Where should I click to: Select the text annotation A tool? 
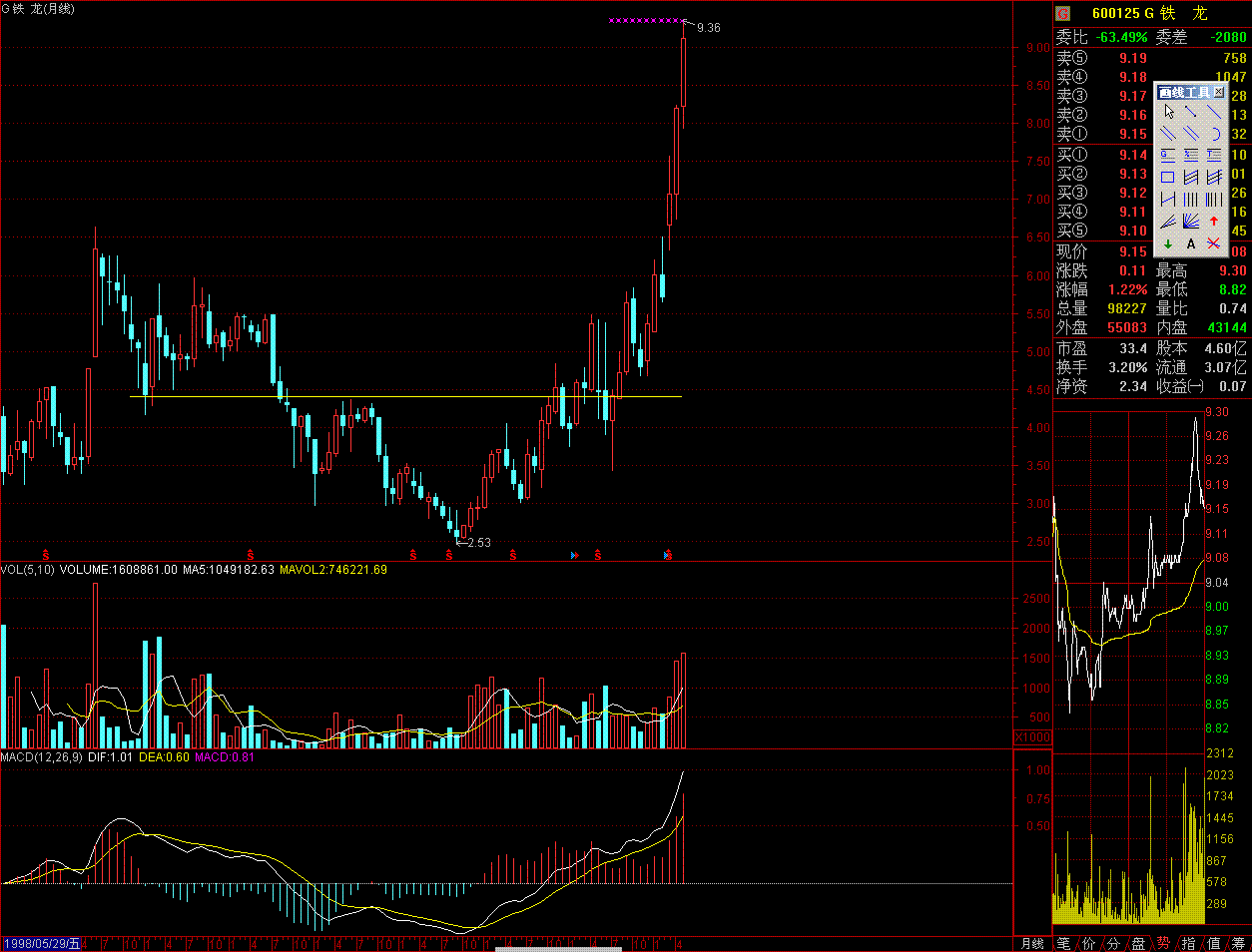click(1191, 243)
